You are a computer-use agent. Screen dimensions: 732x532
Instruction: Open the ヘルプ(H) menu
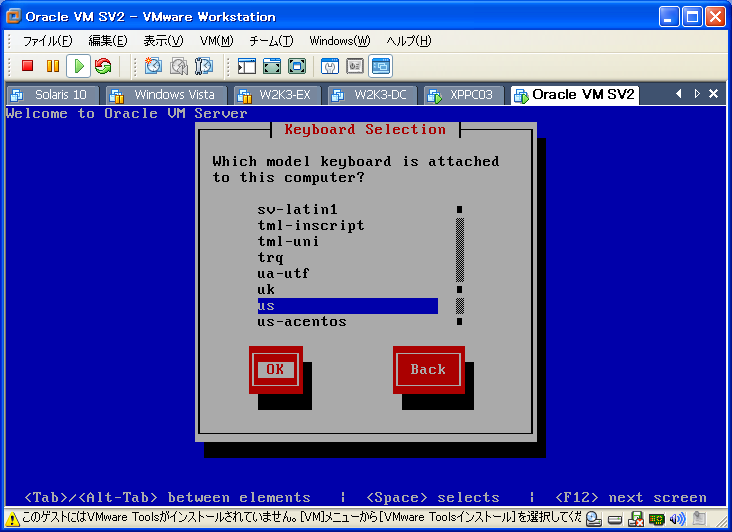click(408, 41)
